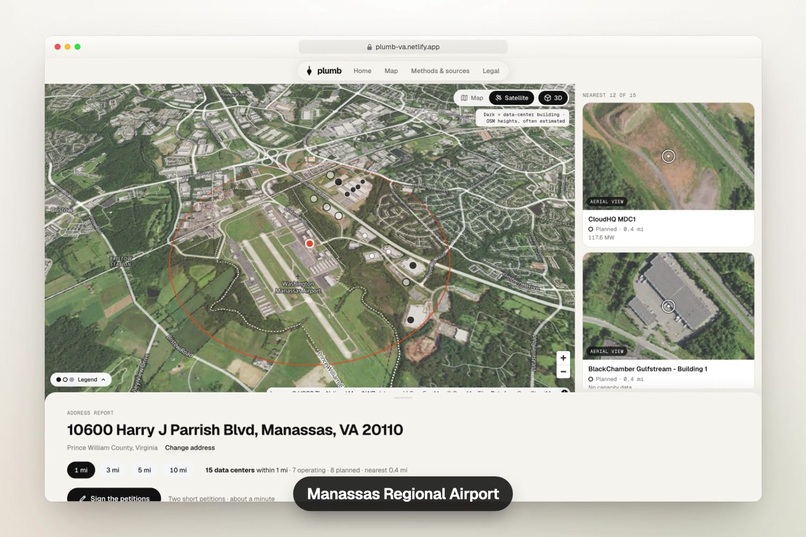Click the pencil icon on Sign the petitions

pos(82,498)
